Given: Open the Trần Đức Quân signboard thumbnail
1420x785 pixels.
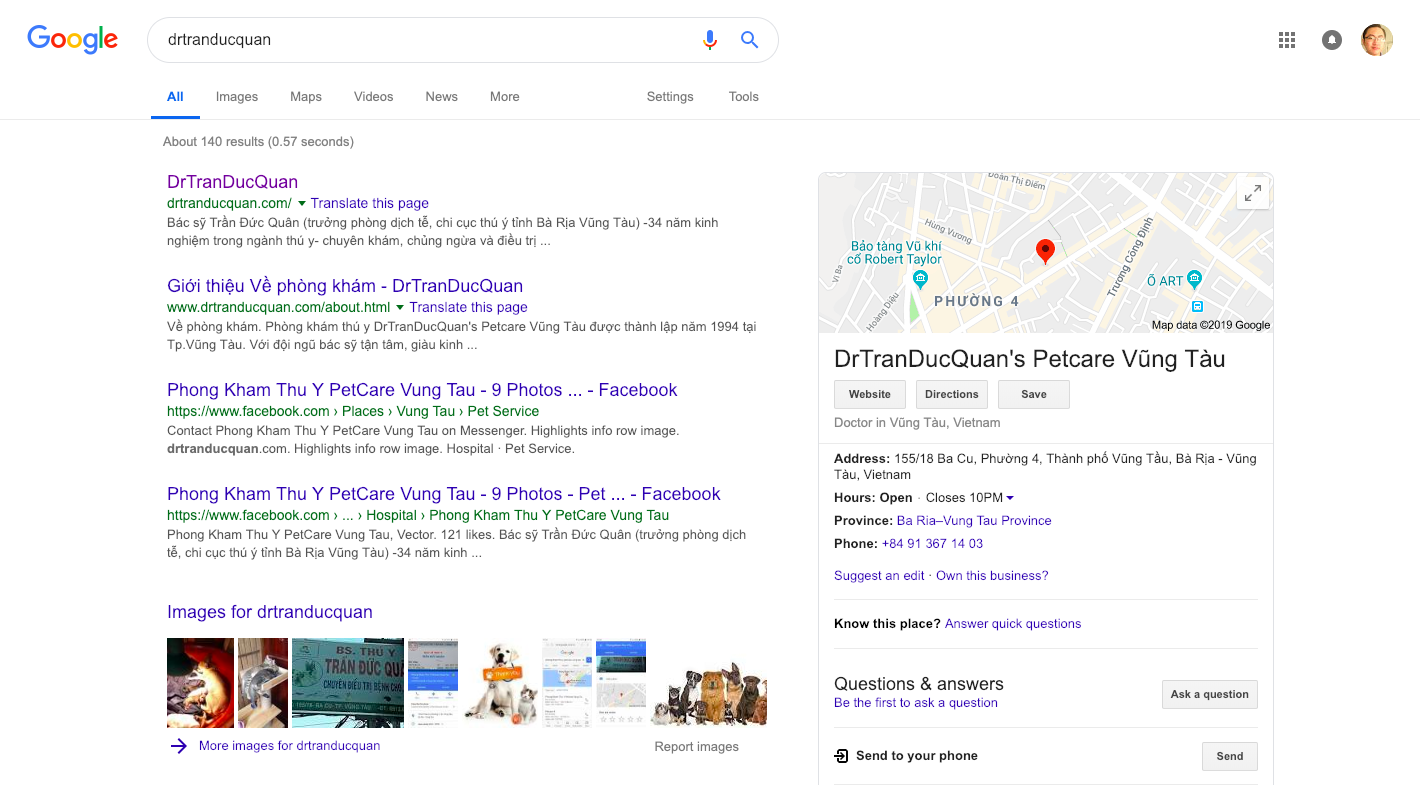Looking at the screenshot, I should click(x=348, y=682).
